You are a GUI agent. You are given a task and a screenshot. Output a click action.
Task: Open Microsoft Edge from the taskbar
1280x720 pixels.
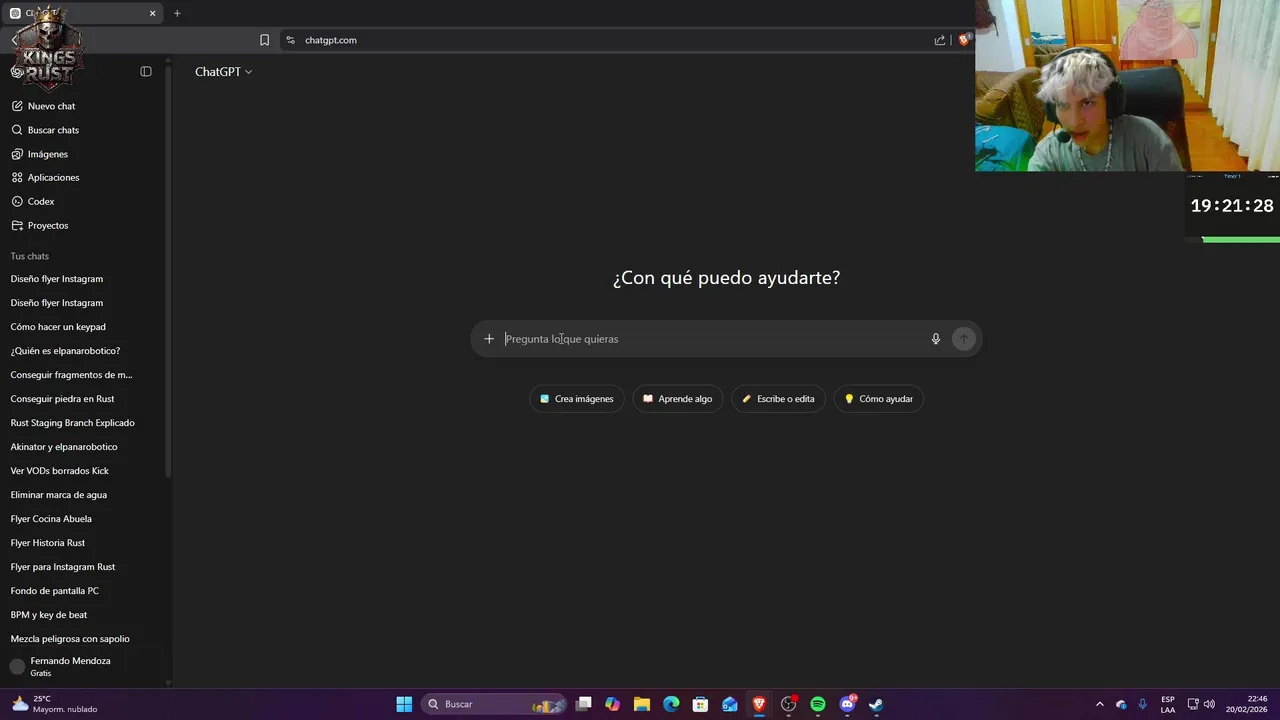tap(671, 704)
